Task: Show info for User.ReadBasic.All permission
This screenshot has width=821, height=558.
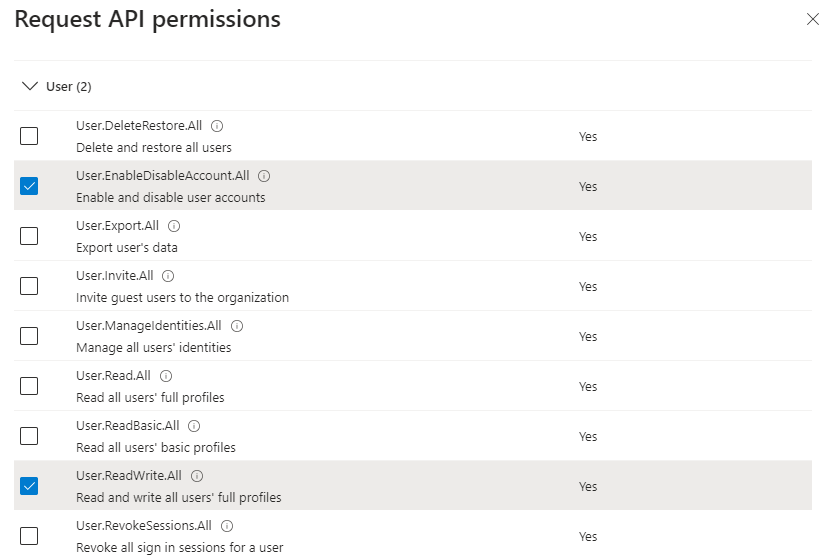Action: [x=194, y=426]
